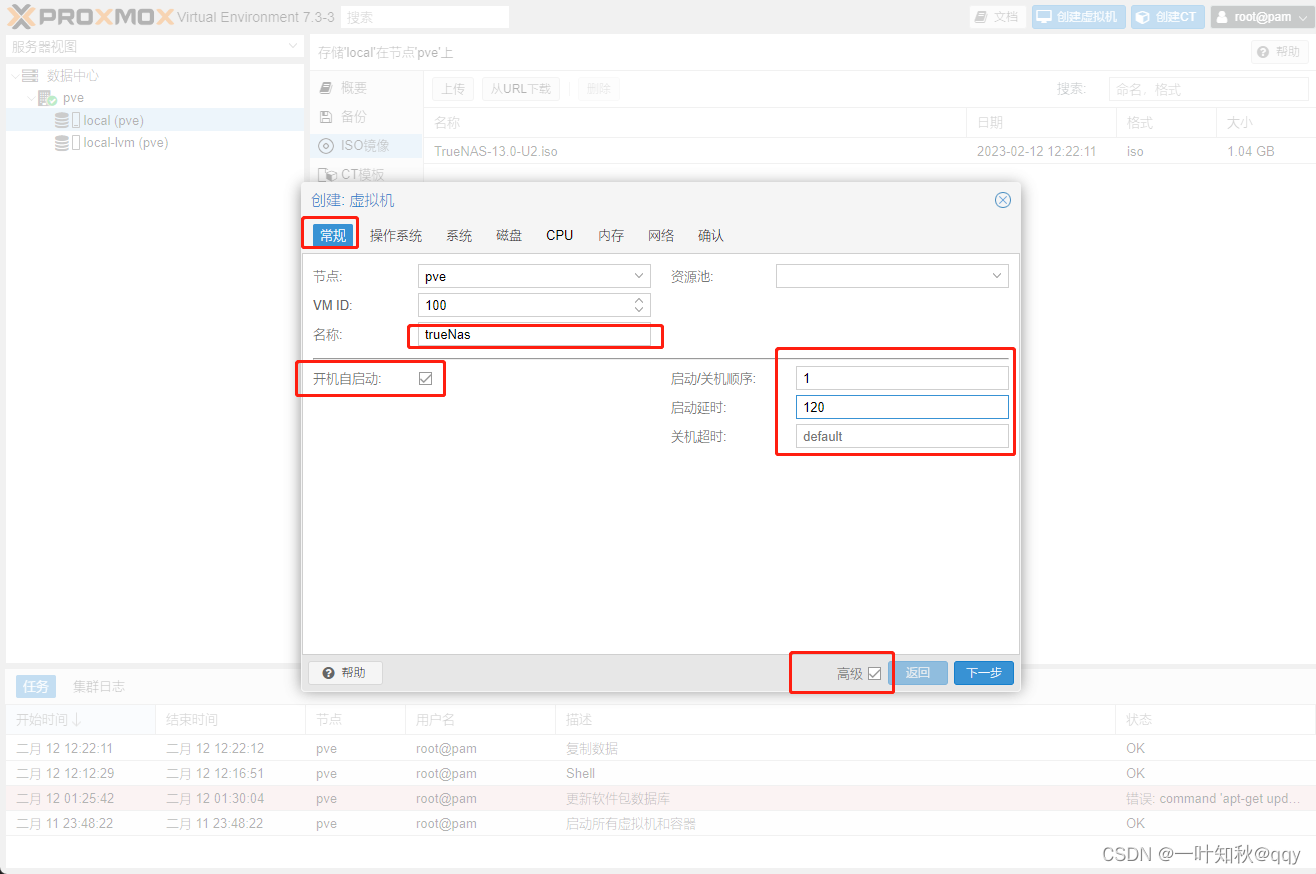This screenshot has height=874, width=1316.
Task: Switch to the 确认 tab
Action: (x=711, y=235)
